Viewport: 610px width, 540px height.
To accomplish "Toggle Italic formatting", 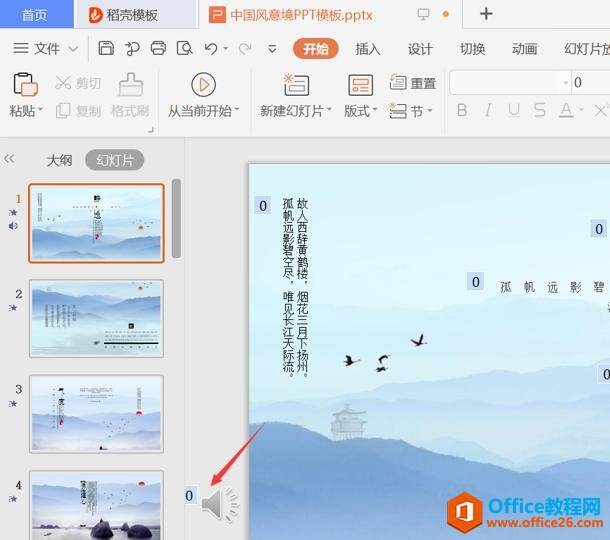I will 488,110.
